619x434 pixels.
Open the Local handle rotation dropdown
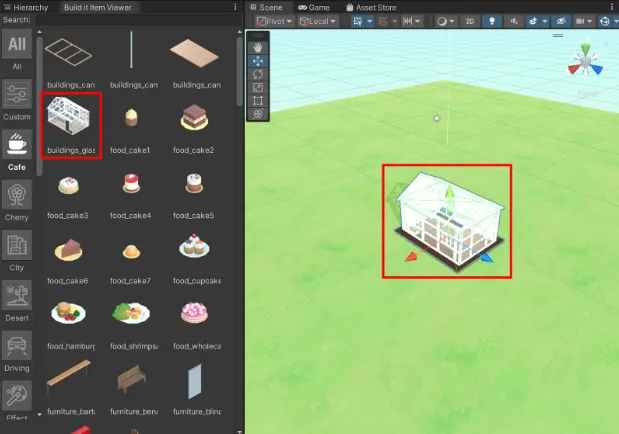click(318, 21)
